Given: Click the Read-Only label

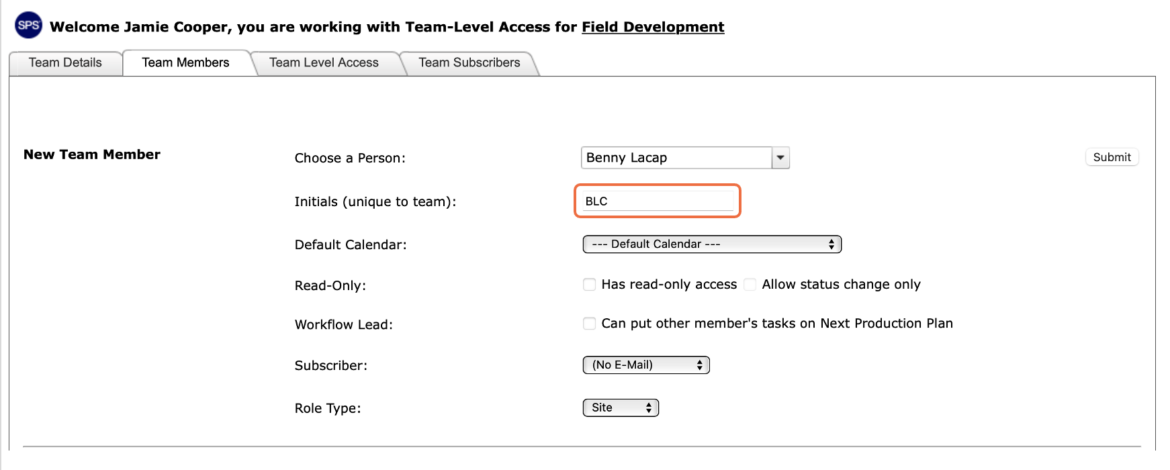Looking at the screenshot, I should (331, 285).
